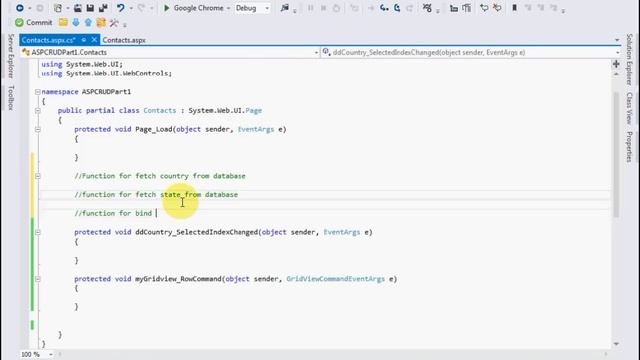Click the Save icon in toolbar
Viewport: 640px width, 360px height.
coord(90,8)
